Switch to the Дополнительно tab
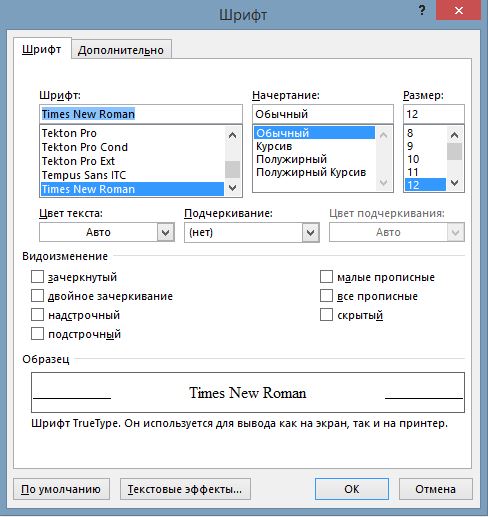Screen dimensions: 488x517 tap(121, 50)
